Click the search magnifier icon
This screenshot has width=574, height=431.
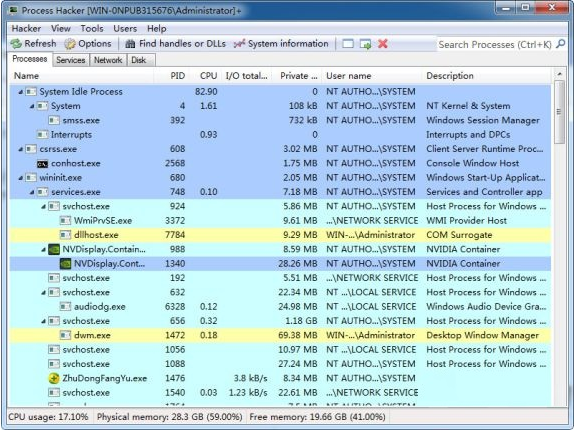click(560, 44)
